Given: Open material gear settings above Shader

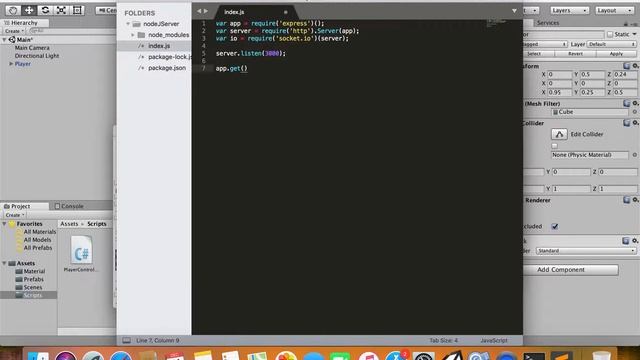Looking at the screenshot, I should 635,241.
